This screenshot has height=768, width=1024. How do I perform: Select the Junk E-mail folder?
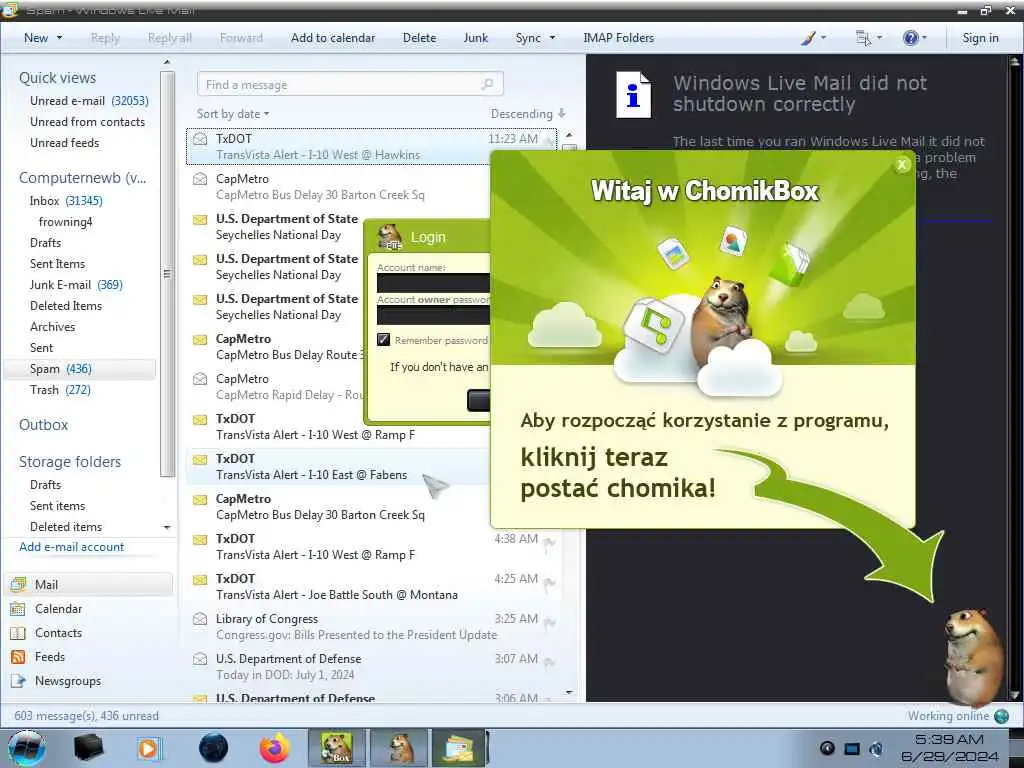point(76,285)
